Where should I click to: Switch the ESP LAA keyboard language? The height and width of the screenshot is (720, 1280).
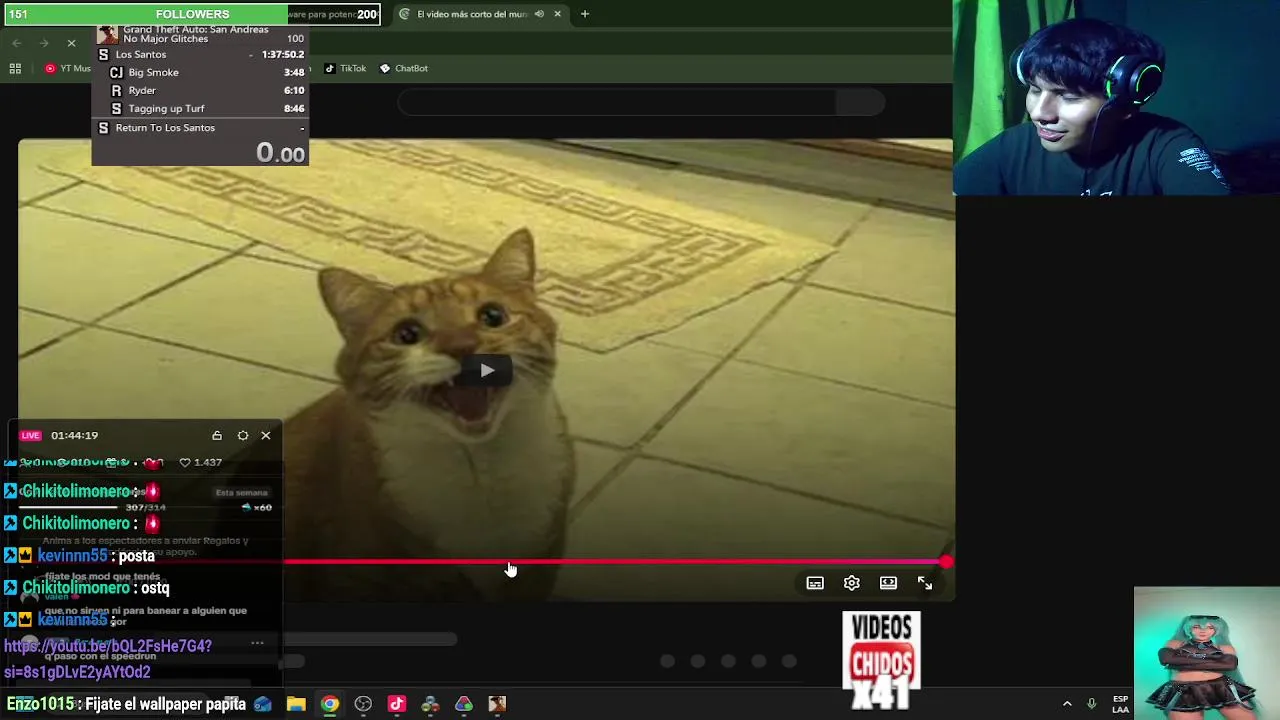coord(1121,704)
